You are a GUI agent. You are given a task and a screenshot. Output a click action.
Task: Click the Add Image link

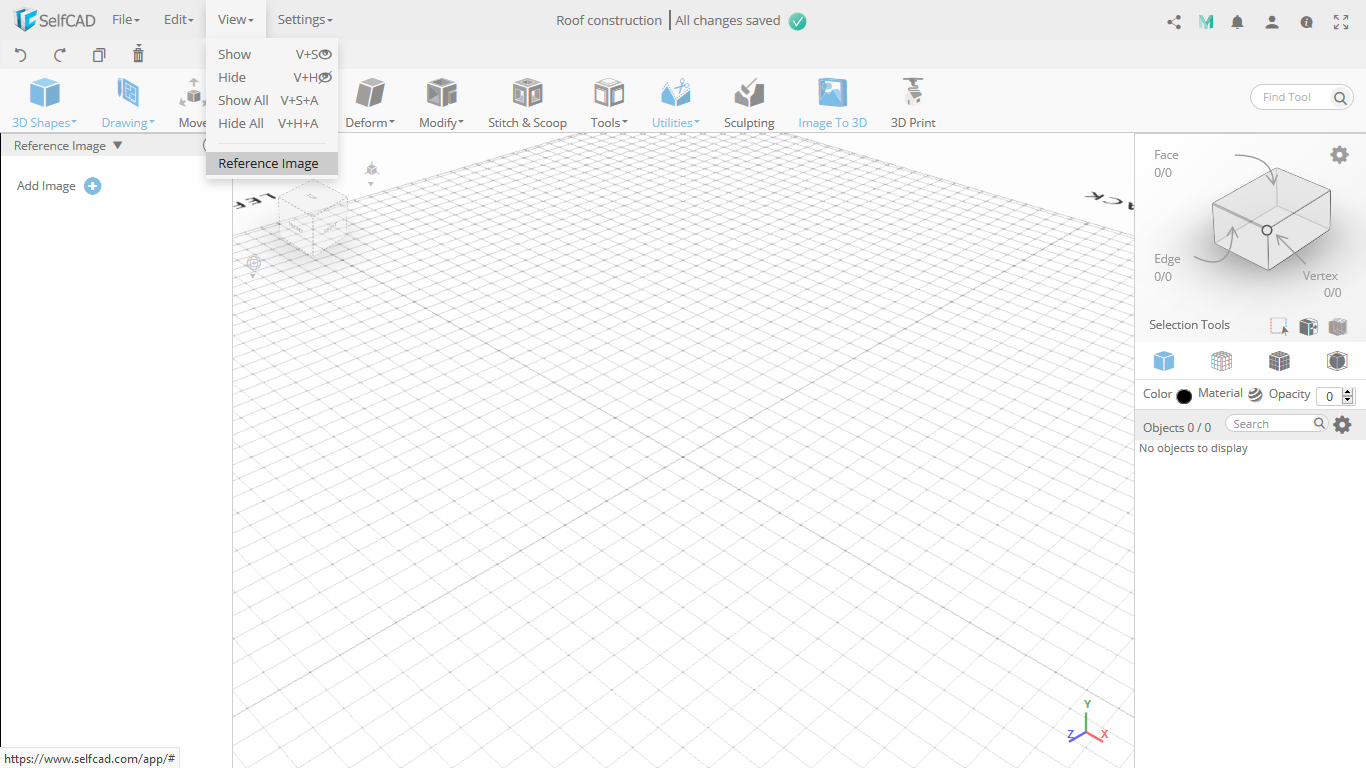46,186
